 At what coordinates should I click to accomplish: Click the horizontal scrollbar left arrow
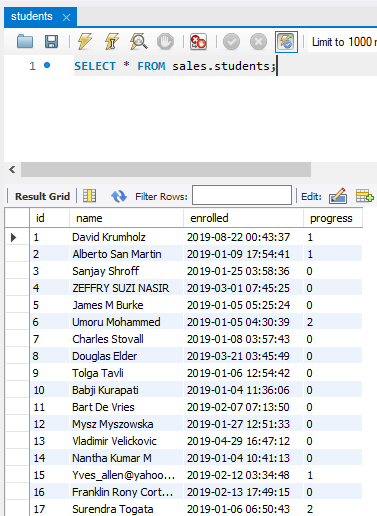(12, 170)
